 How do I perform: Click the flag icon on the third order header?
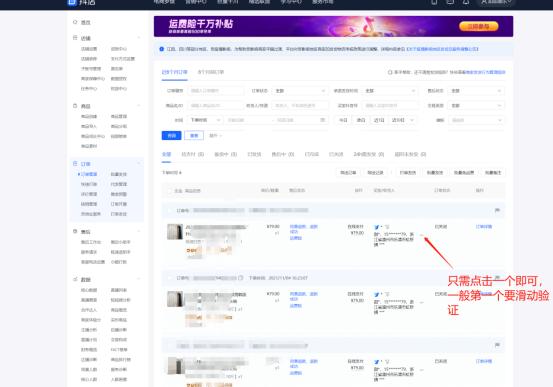[497, 345]
